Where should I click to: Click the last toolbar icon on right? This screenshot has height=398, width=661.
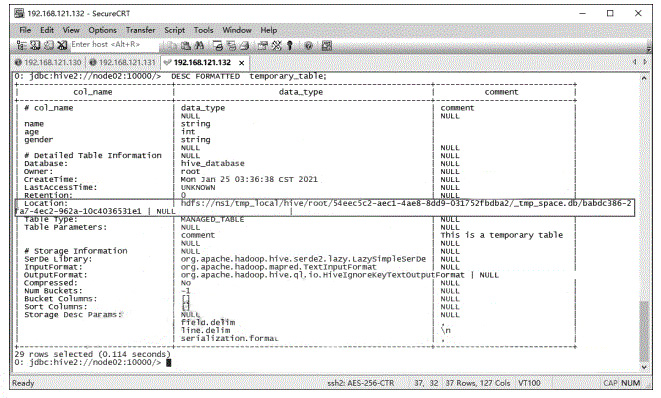click(x=327, y=45)
